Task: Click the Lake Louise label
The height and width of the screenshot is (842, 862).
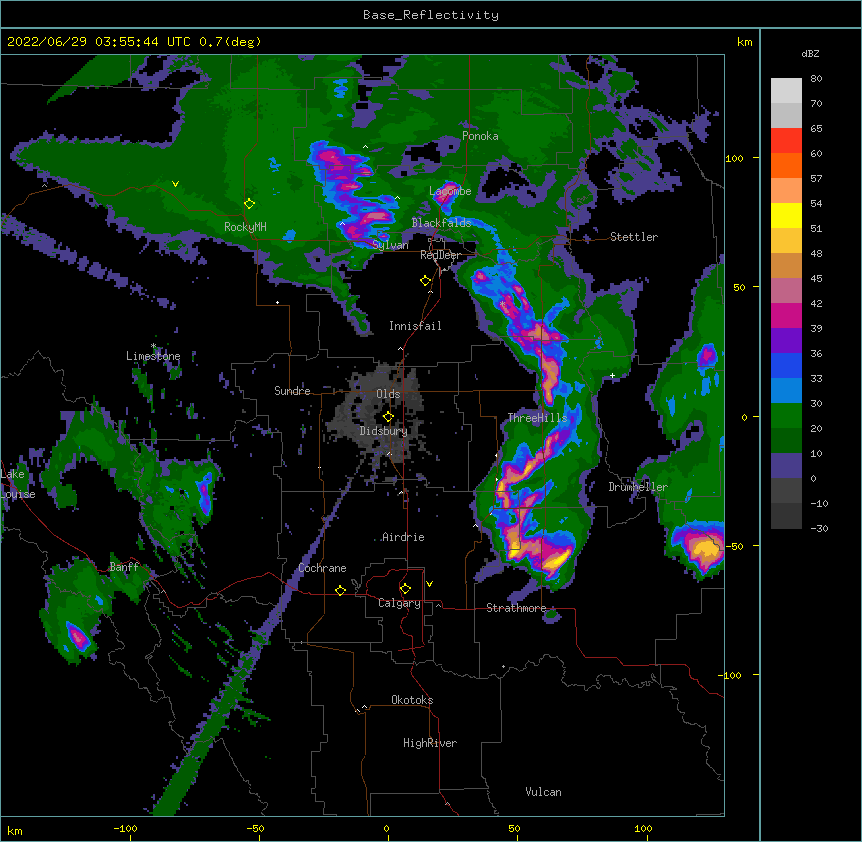Action: [18, 484]
